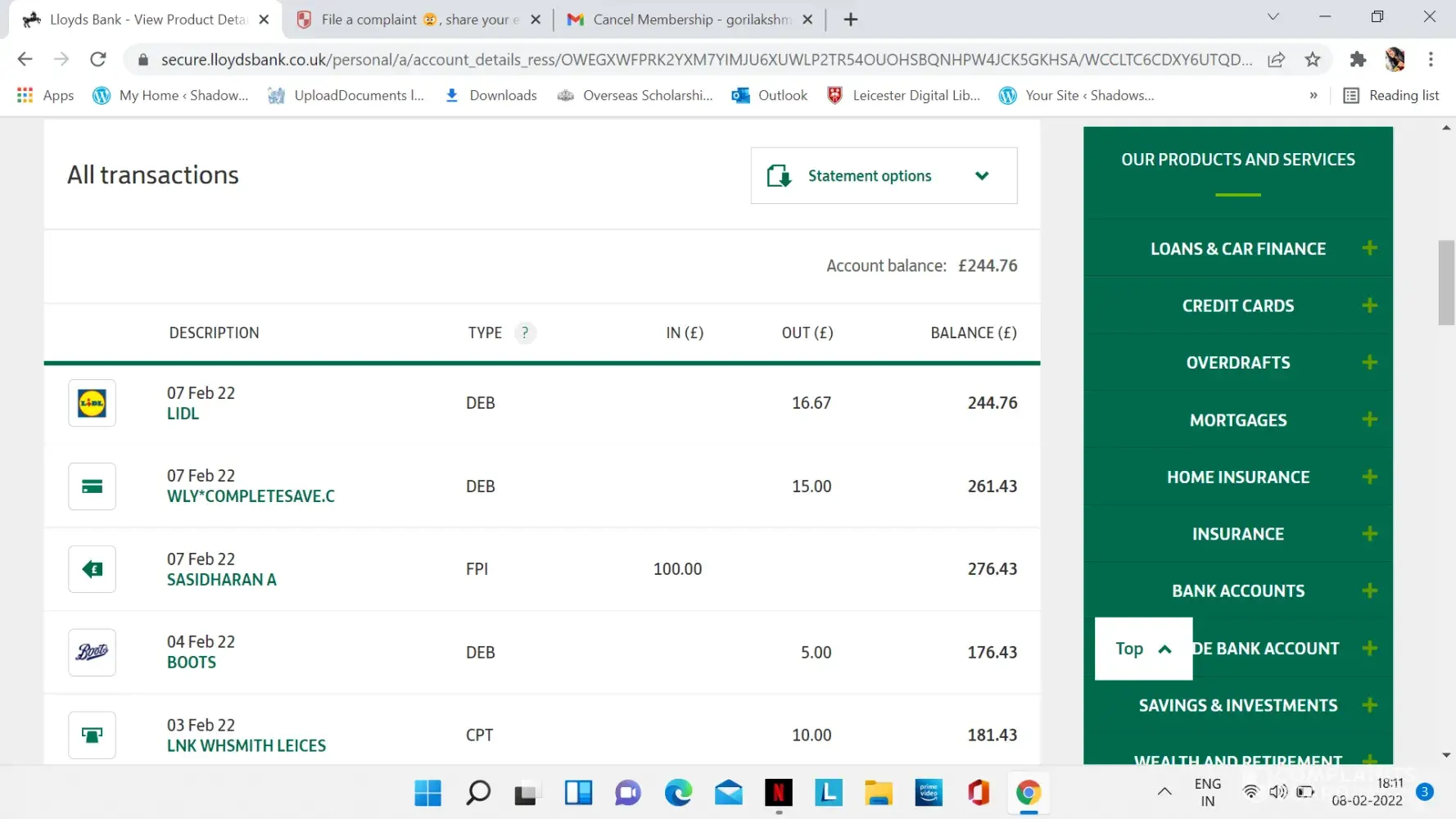Expand the Credit Cards section
This screenshot has width=1456, height=819.
click(1369, 305)
